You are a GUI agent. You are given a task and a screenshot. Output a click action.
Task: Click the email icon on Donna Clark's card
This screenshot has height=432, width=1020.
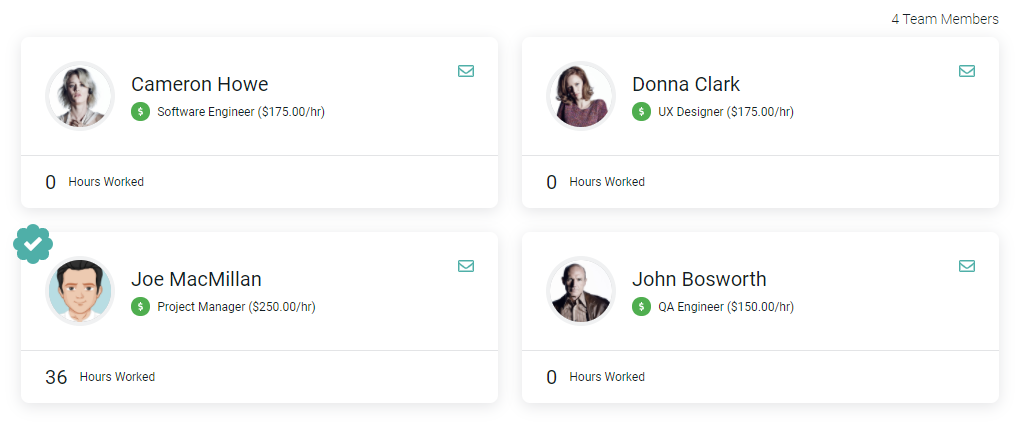(x=967, y=71)
